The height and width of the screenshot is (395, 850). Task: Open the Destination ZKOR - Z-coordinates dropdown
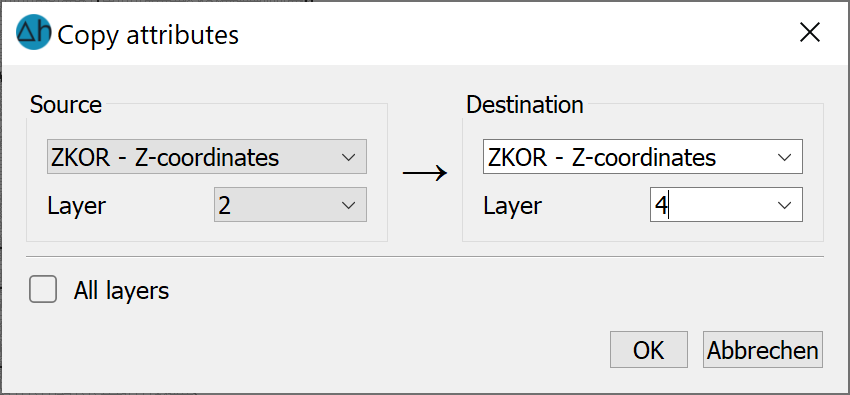[643, 157]
